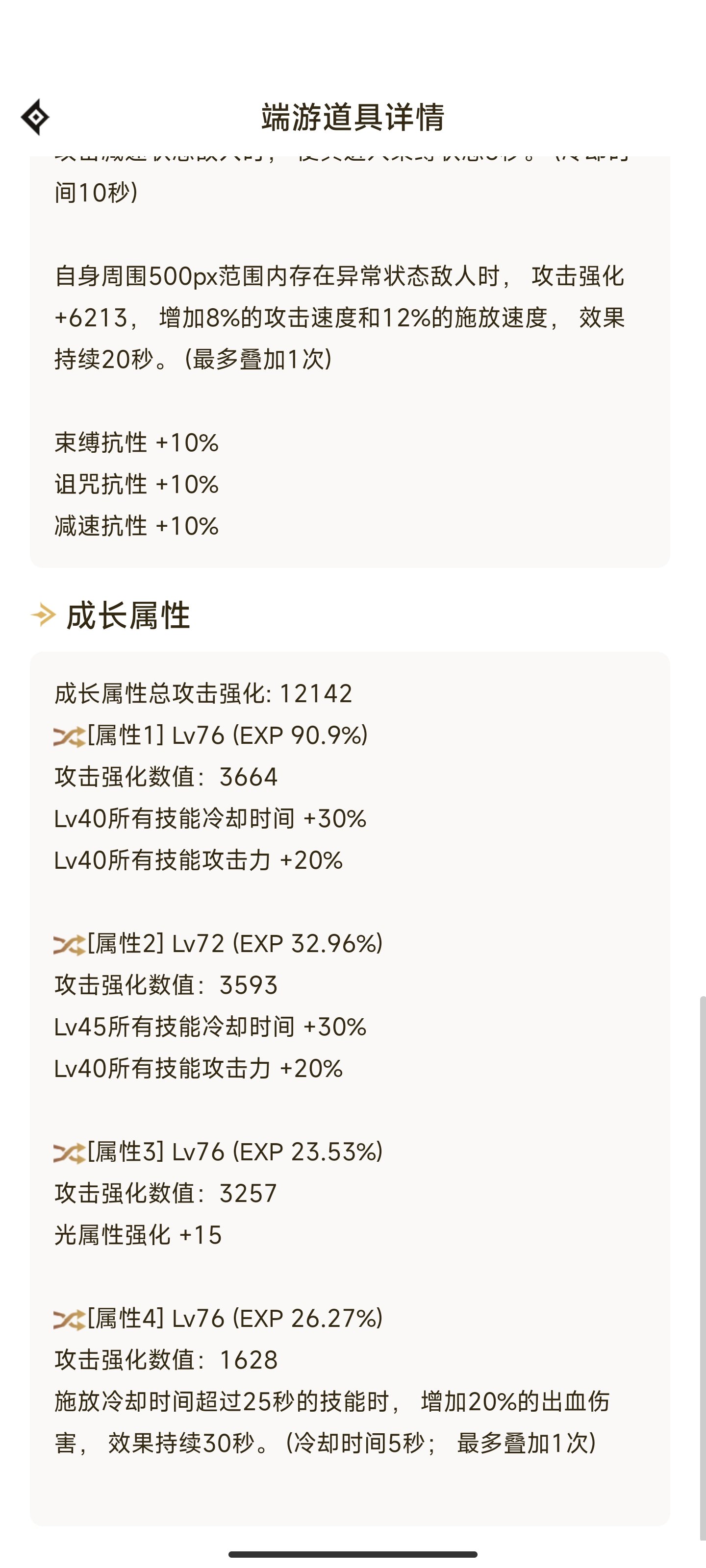Select the [属性1] Lv76 row

(x=211, y=735)
